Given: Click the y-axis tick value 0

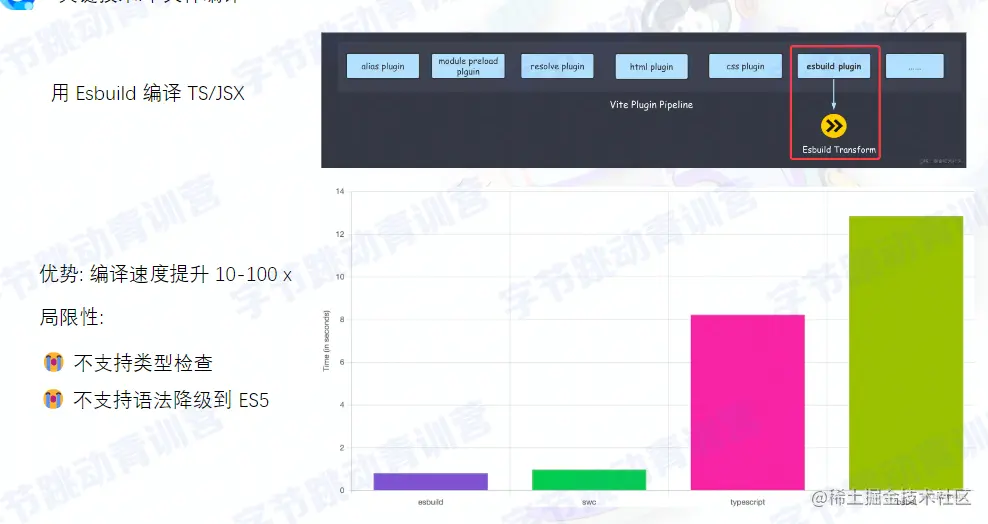Looking at the screenshot, I should click(x=342, y=490).
